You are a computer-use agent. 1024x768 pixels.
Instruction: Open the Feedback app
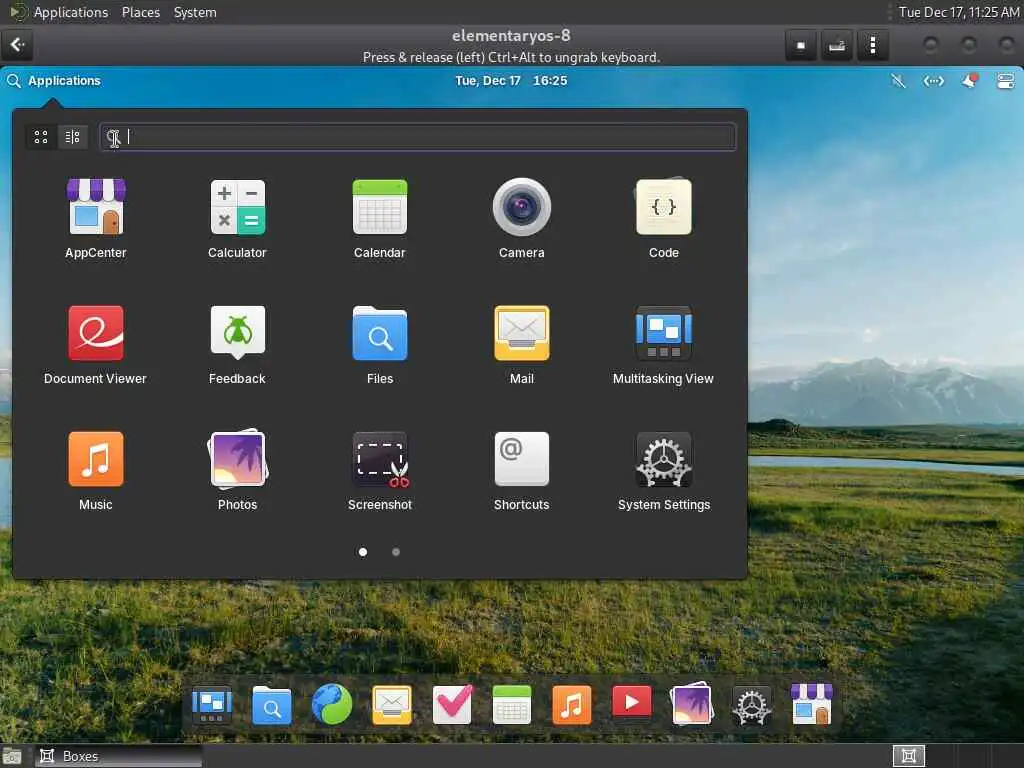coord(238,345)
